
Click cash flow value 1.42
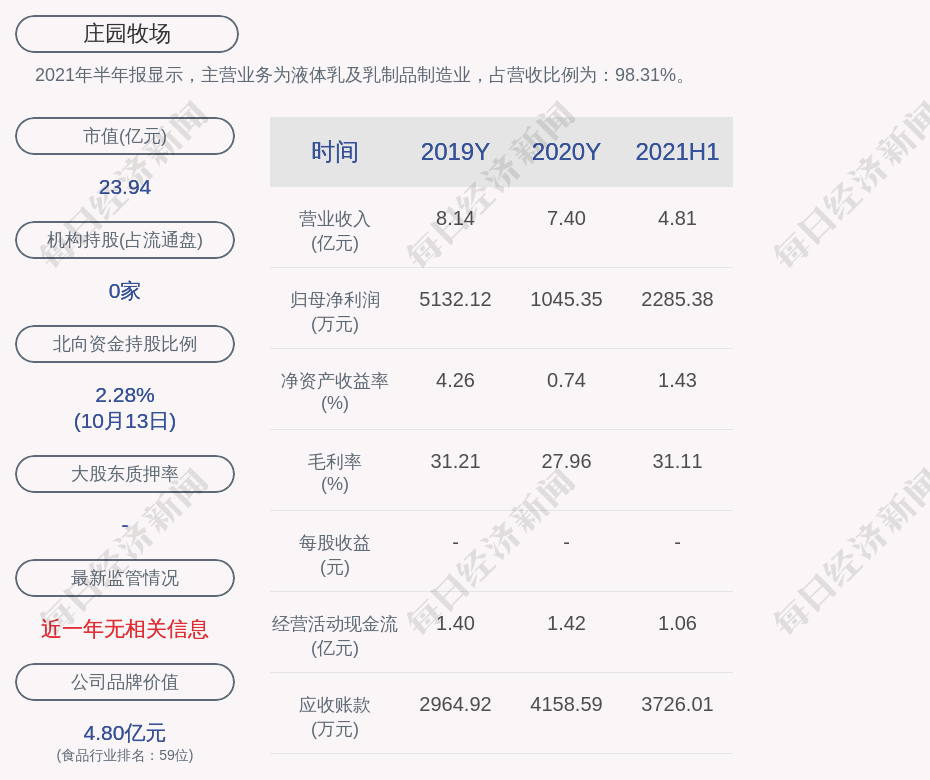pyautogui.click(x=566, y=623)
